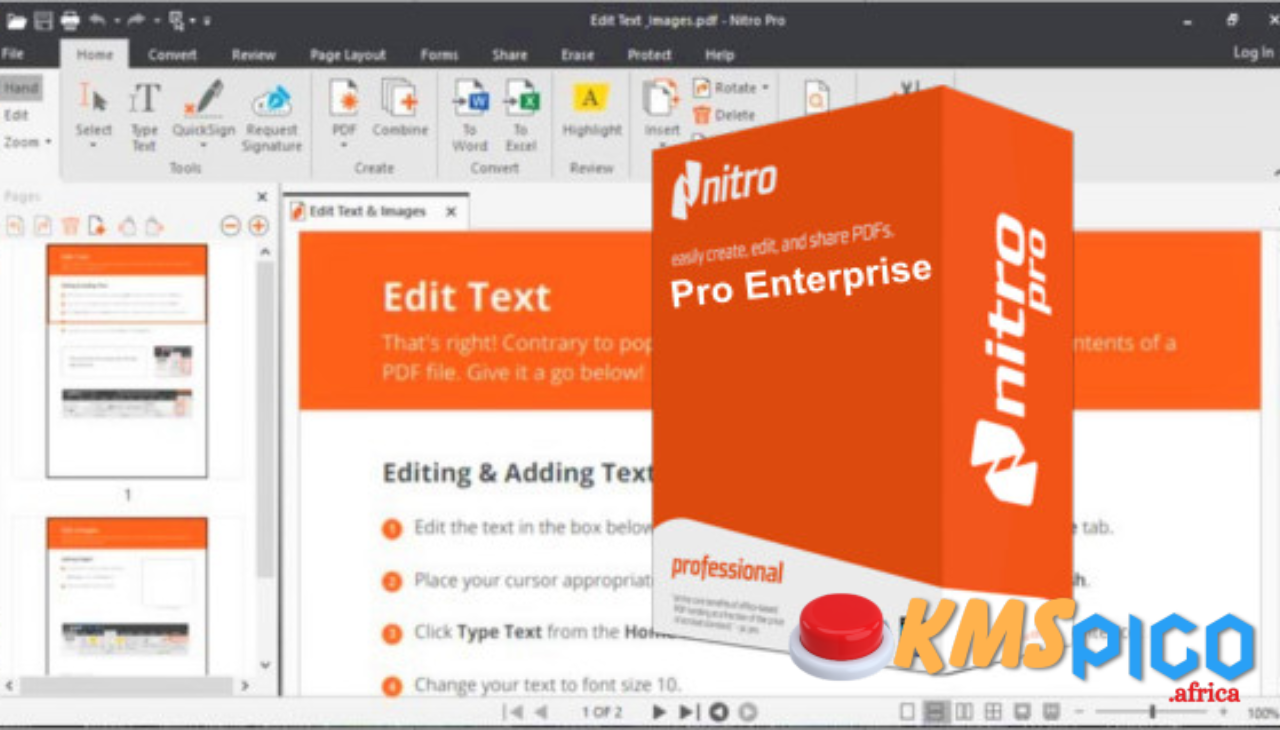Undo the last action
The height and width of the screenshot is (730, 1280).
(97, 20)
